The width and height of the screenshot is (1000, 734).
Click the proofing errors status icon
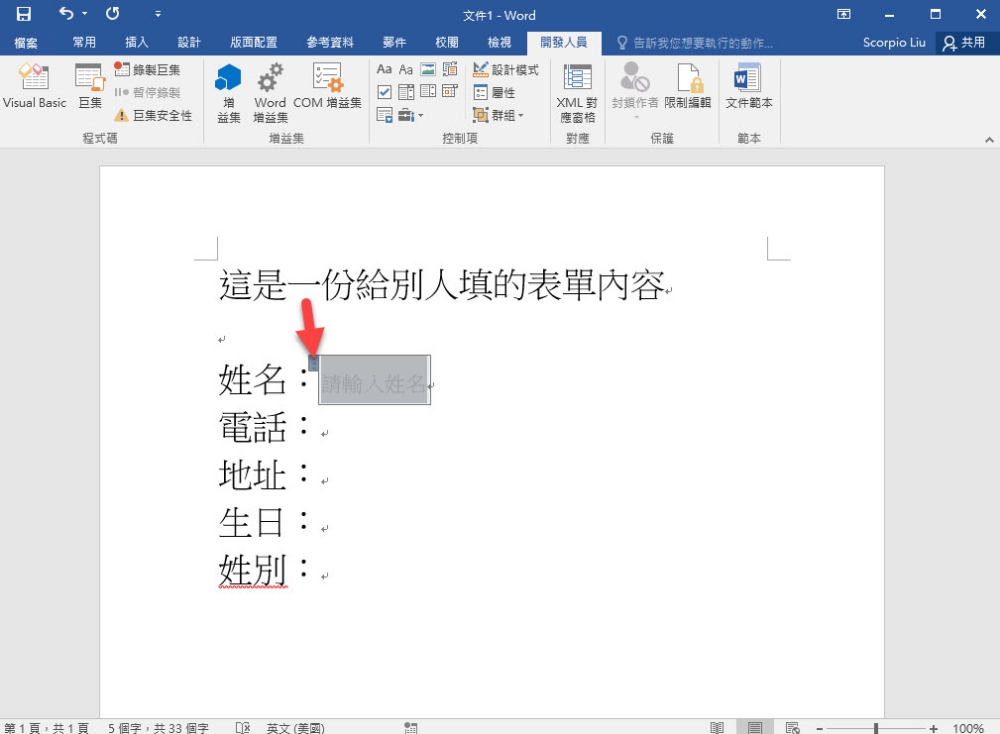coord(242,728)
